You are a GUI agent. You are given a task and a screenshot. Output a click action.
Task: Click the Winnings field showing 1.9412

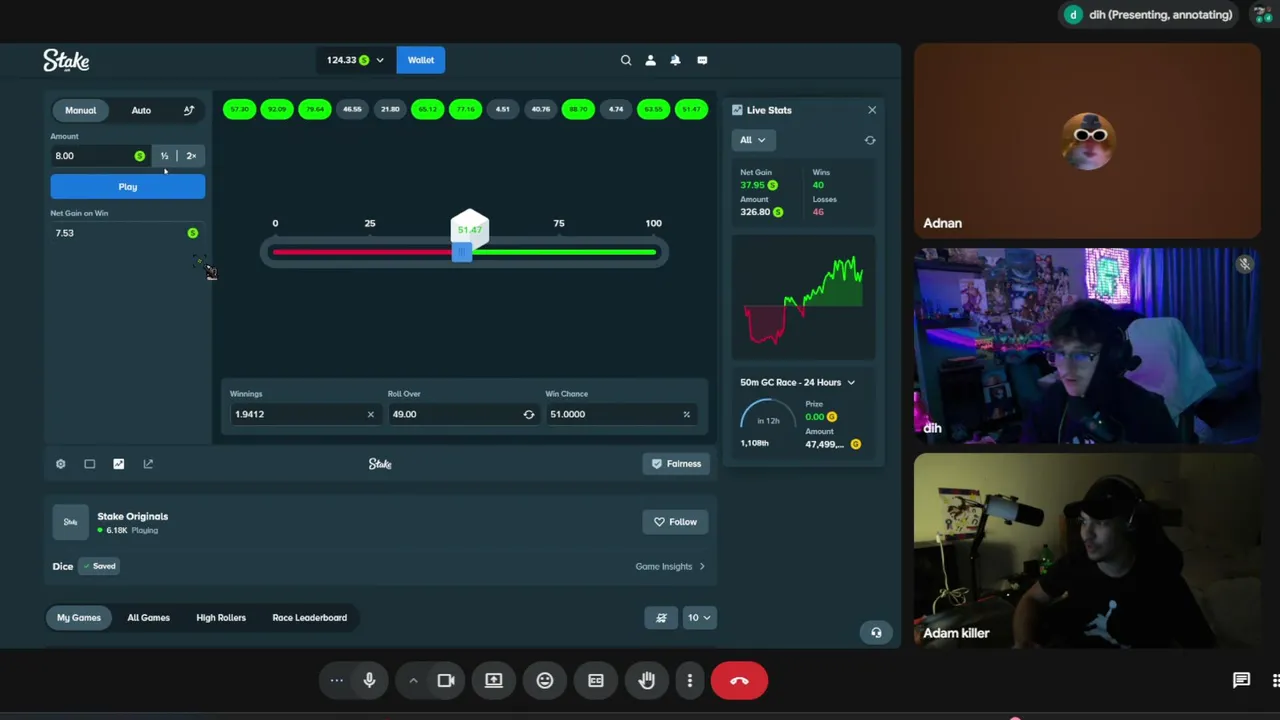tap(304, 414)
